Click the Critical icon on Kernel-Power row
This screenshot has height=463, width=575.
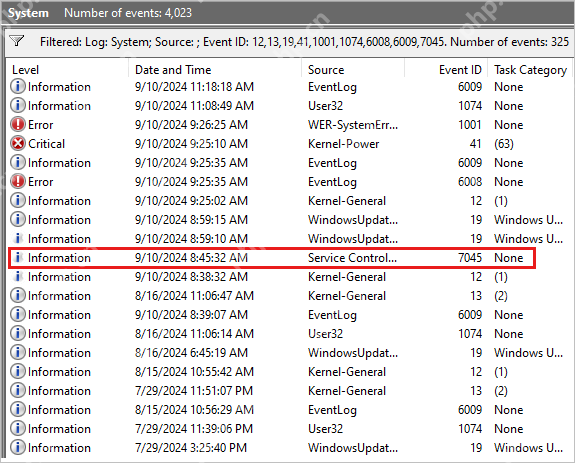tap(18, 144)
